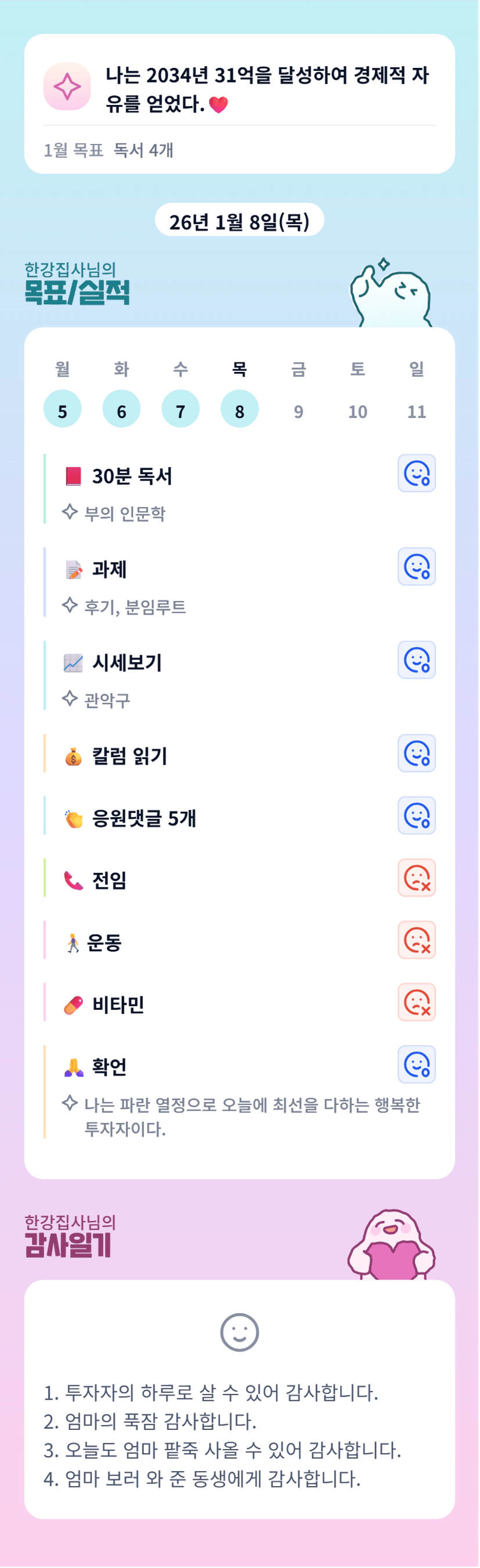
Task: Click the smiley face in 감사일기 card
Action: [239, 1332]
